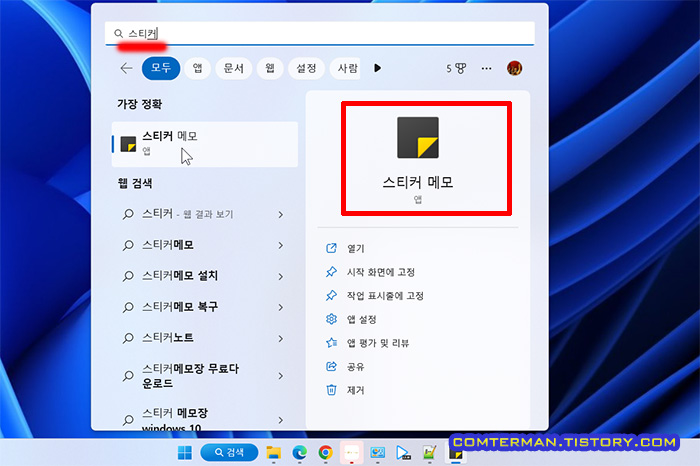Click the pin icon for 작업 표시줄에 고정
Screen dimensions: 700x466
pyautogui.click(x=331, y=295)
